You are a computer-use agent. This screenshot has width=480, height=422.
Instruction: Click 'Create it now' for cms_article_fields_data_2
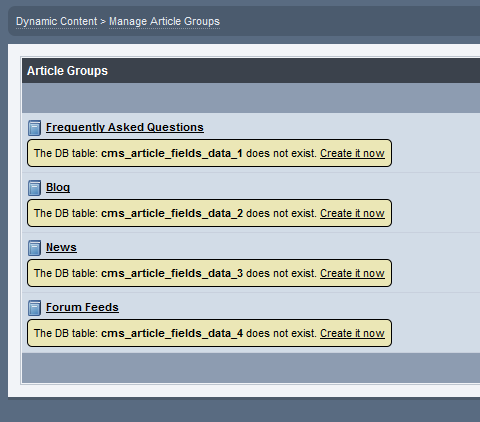click(x=352, y=213)
